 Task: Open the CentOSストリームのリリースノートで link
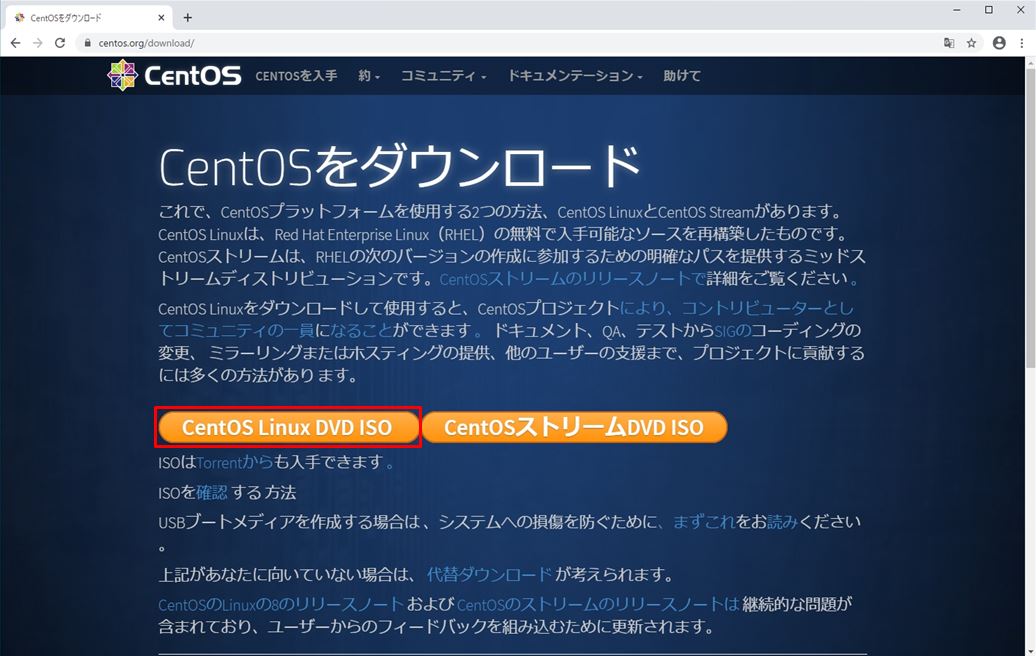(572, 279)
